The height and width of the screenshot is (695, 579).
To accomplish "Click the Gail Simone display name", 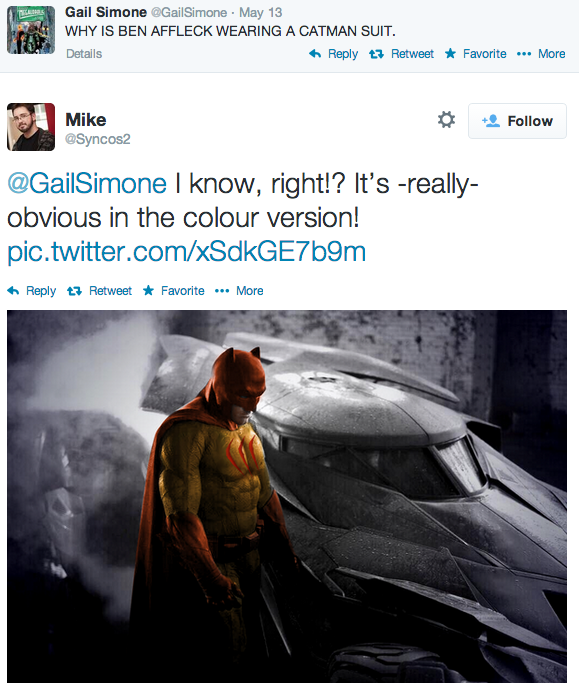I will coord(106,12).
